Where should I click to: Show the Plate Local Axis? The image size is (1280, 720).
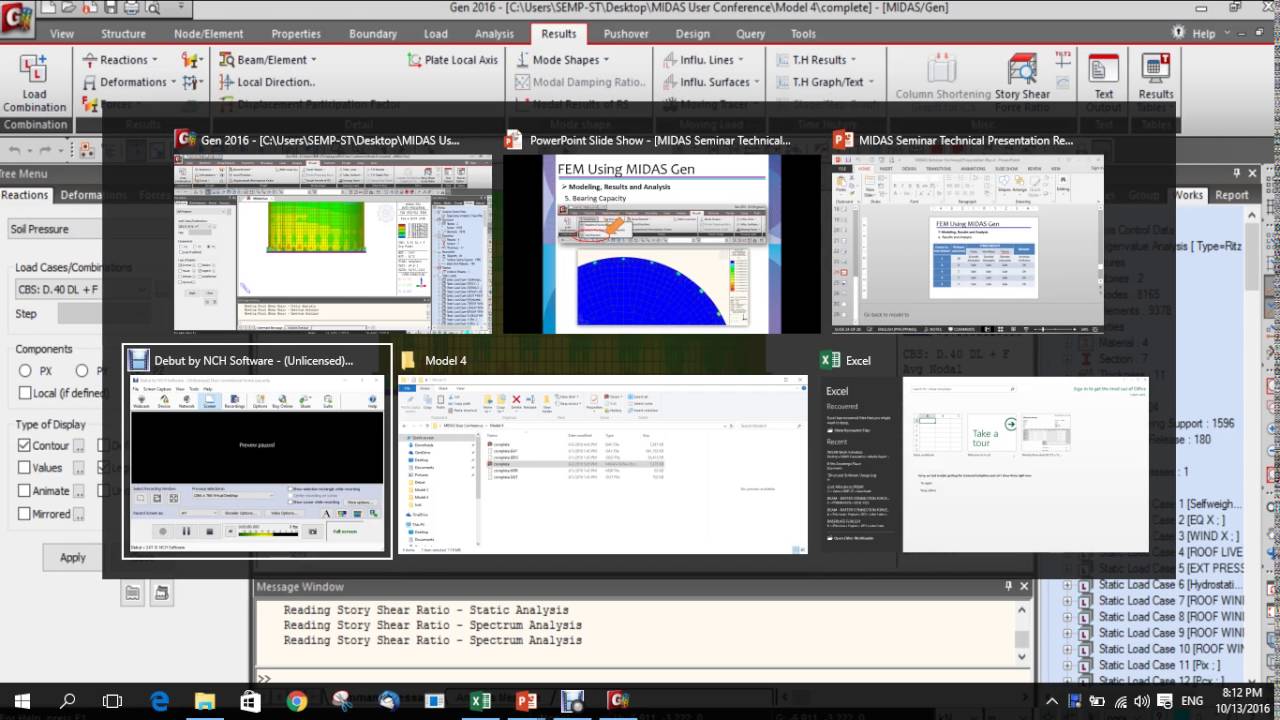pos(453,60)
